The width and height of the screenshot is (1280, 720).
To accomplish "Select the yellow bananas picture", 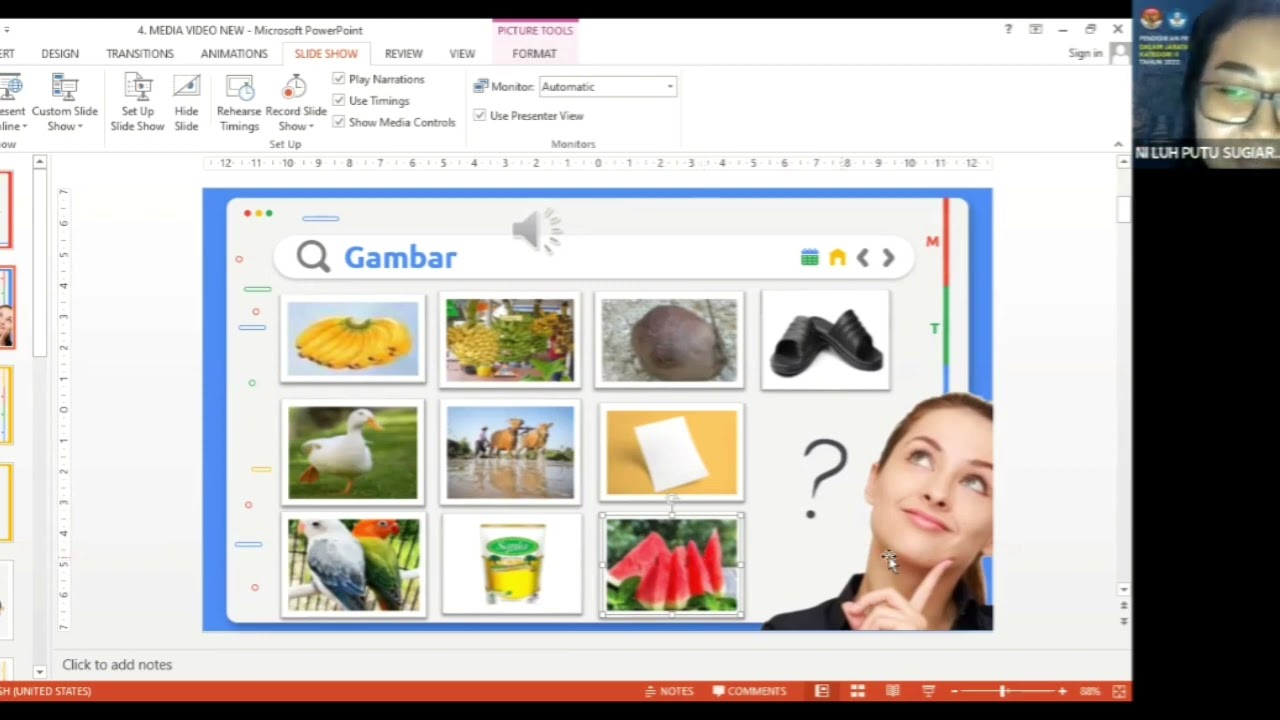I will point(353,340).
